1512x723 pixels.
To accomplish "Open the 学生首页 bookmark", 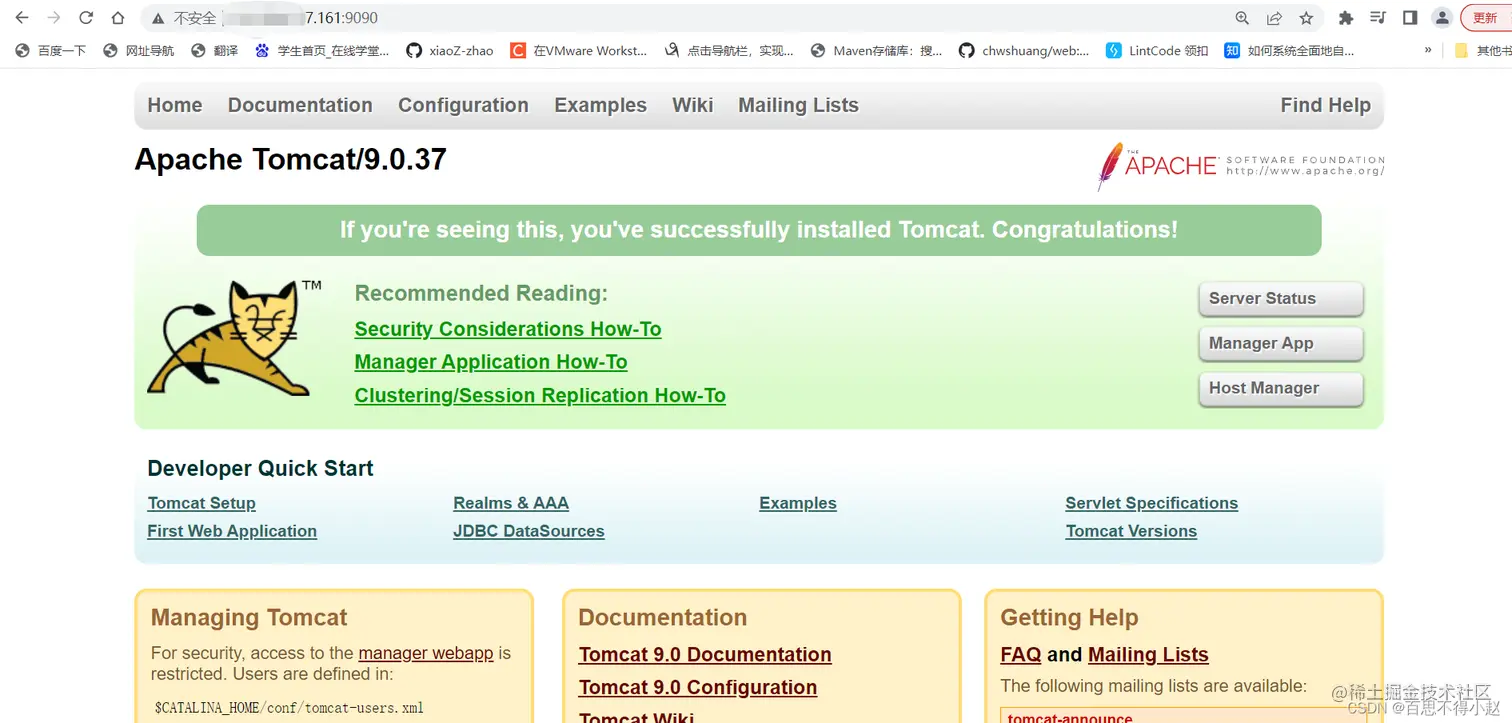I will coord(322,50).
